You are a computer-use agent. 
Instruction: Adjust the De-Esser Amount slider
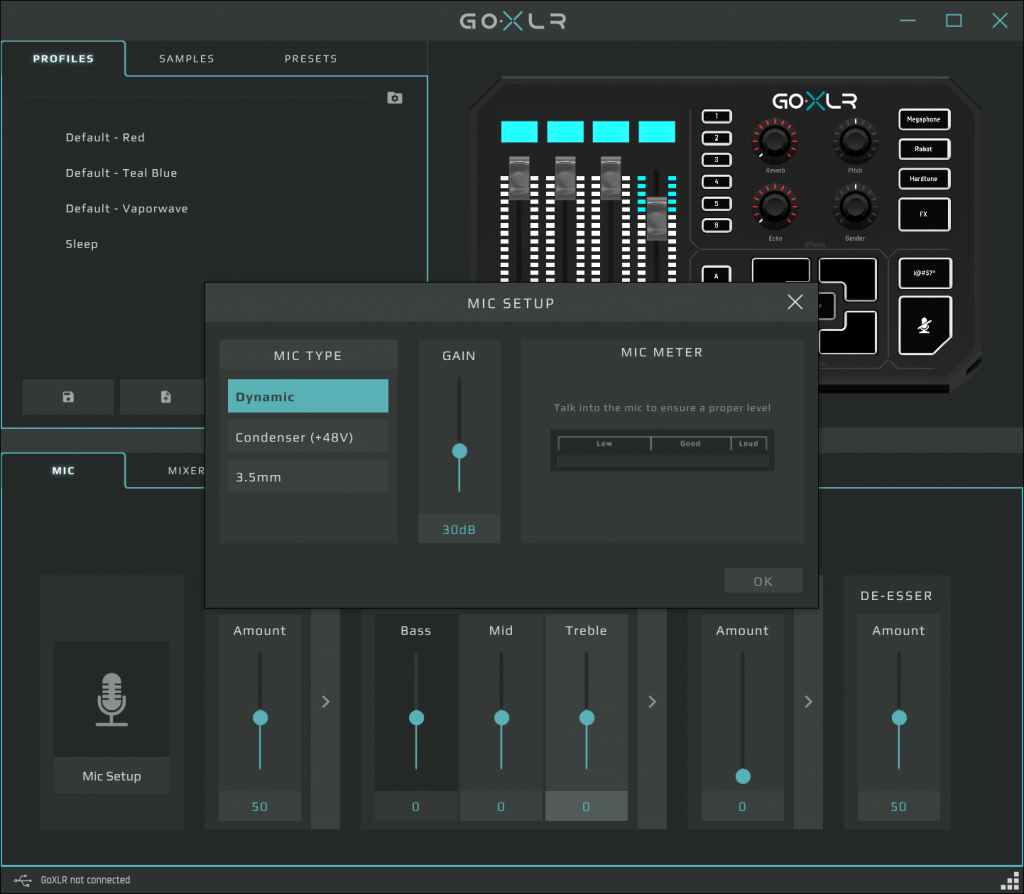899,718
